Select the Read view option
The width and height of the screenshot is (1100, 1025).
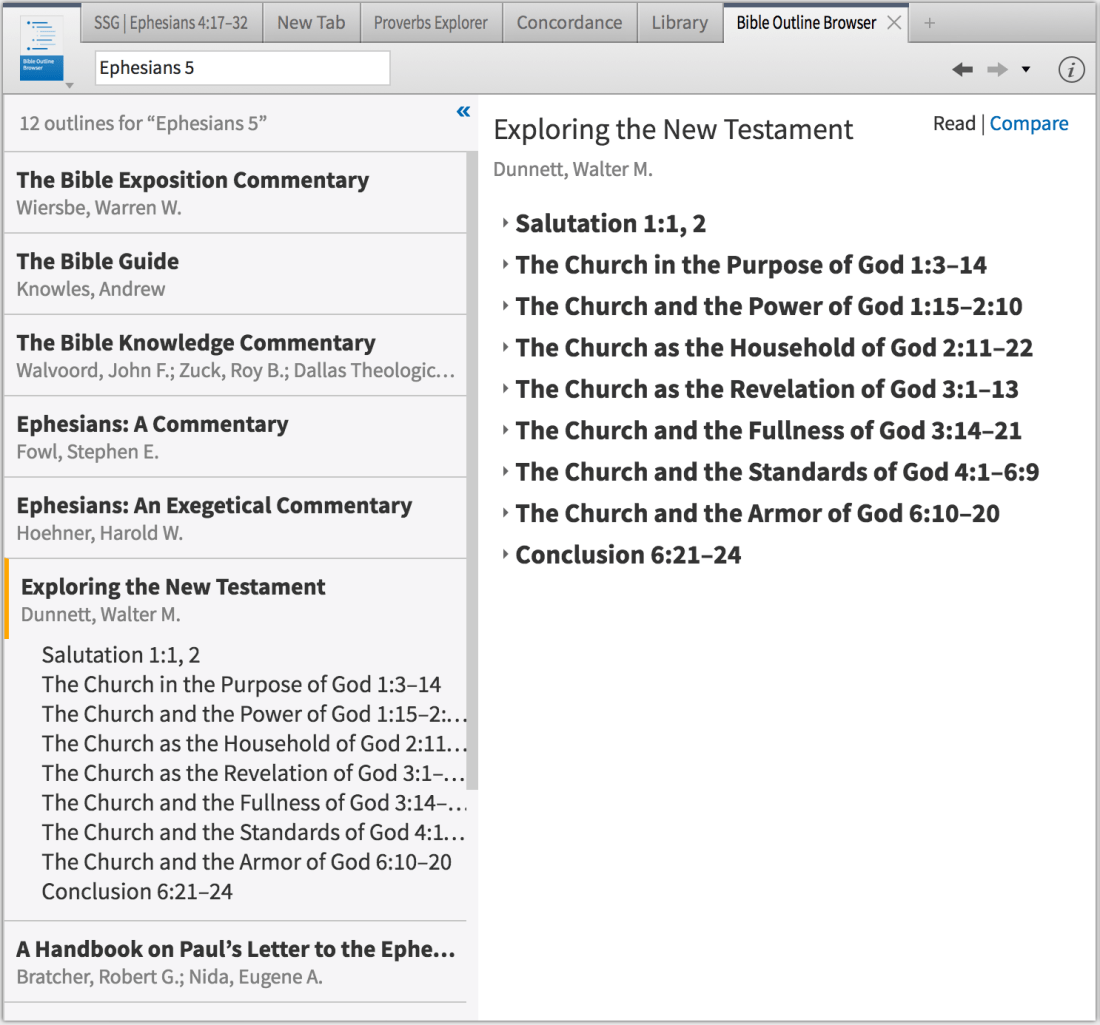(x=953, y=124)
